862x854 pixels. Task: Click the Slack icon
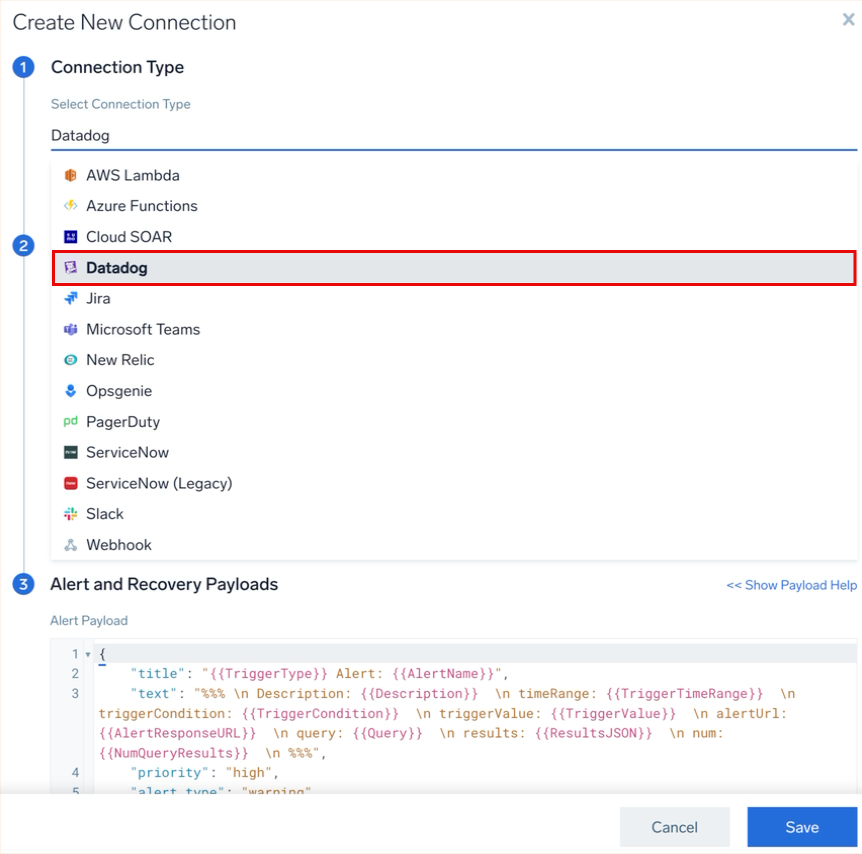70,514
